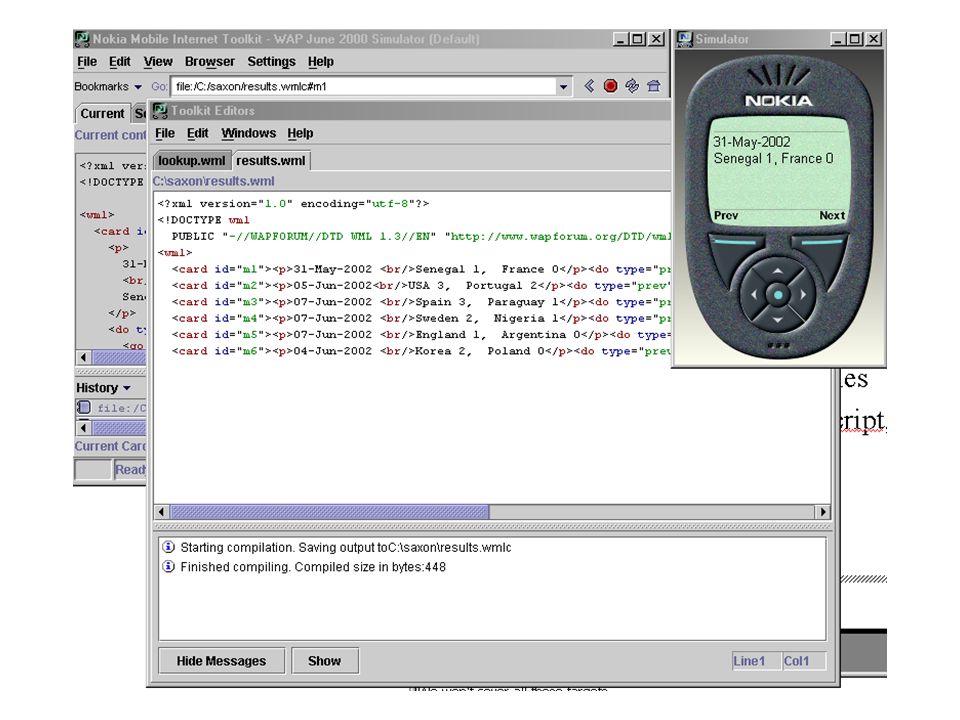Click the Go URL address field
This screenshot has height=720, width=960.
coord(364,87)
